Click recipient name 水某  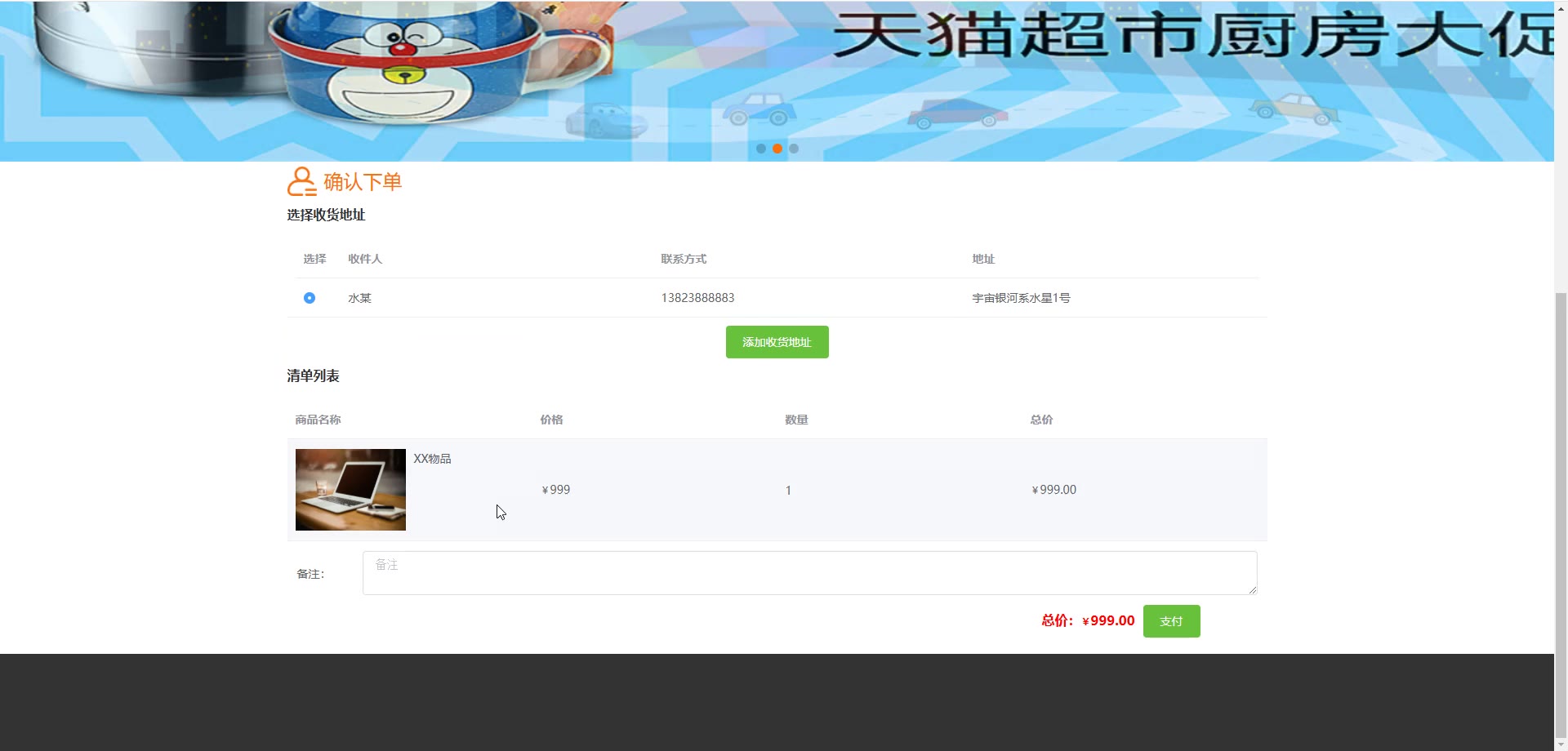tap(359, 298)
